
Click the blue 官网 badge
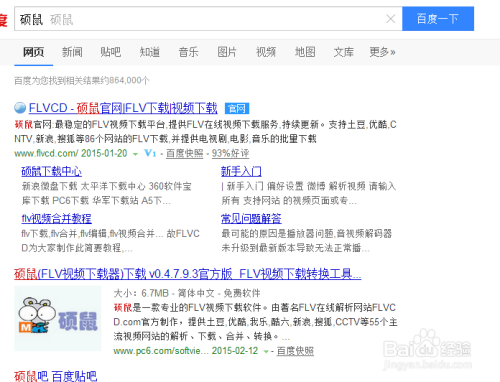coord(237,108)
